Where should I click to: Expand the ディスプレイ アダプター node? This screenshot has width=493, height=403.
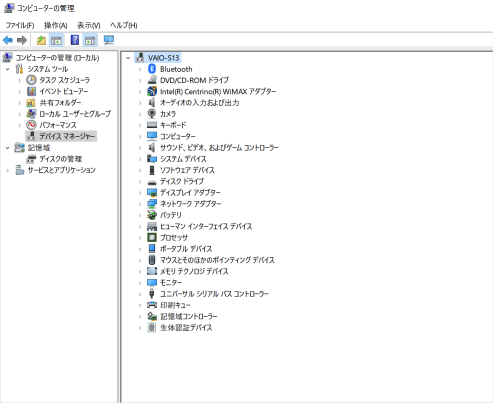pyautogui.click(x=140, y=193)
